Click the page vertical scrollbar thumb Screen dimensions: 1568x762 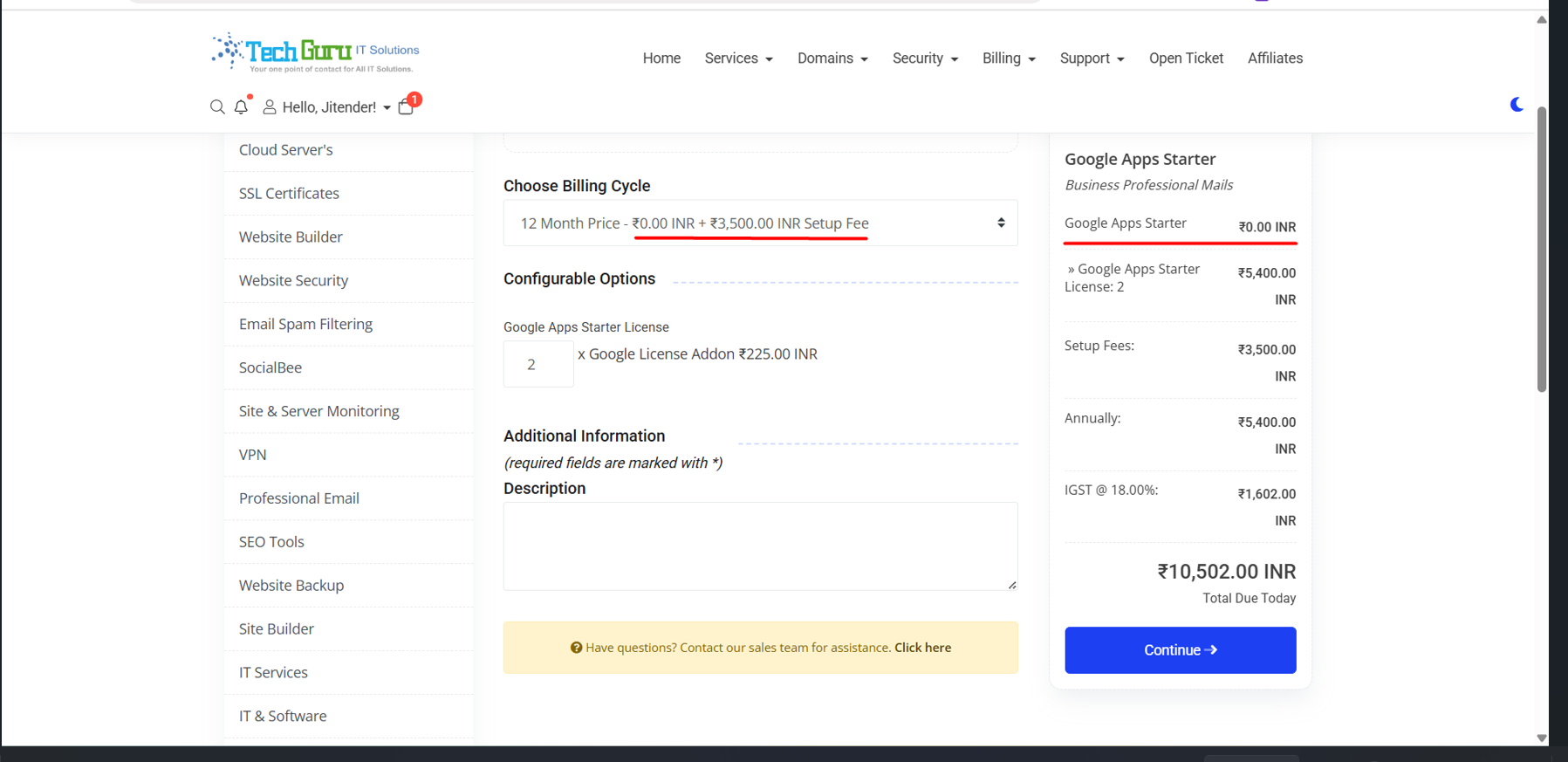tap(1542, 250)
